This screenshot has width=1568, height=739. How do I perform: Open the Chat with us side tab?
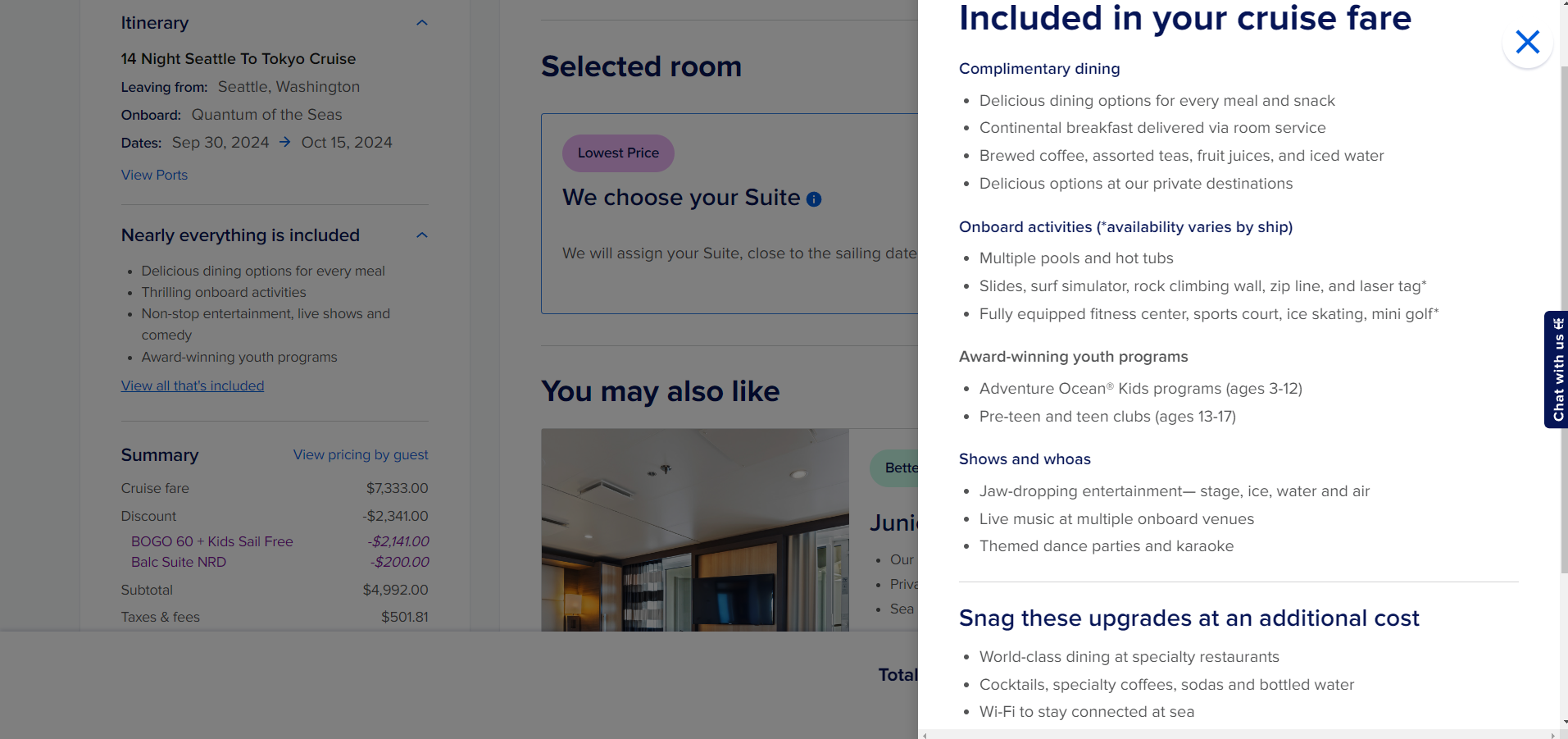pos(1557,369)
